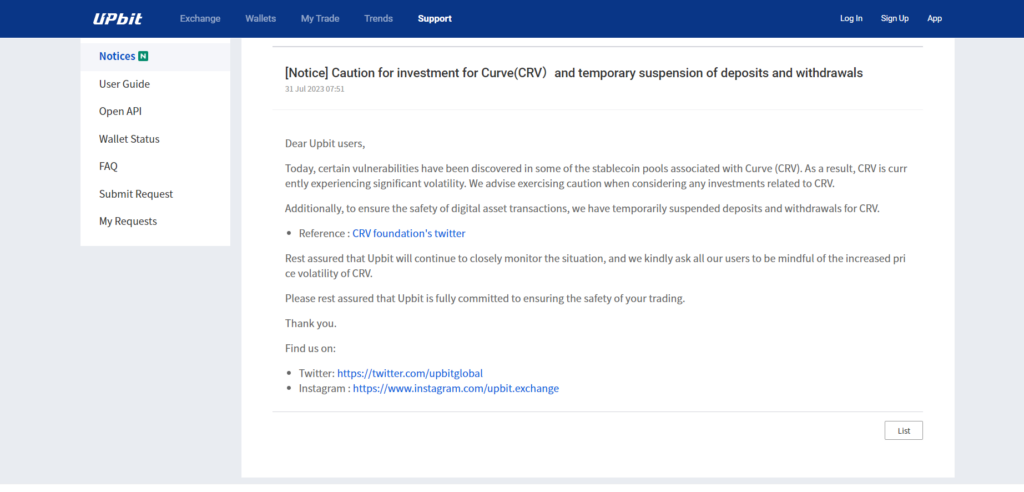Click the Sign Up link

tap(894, 19)
